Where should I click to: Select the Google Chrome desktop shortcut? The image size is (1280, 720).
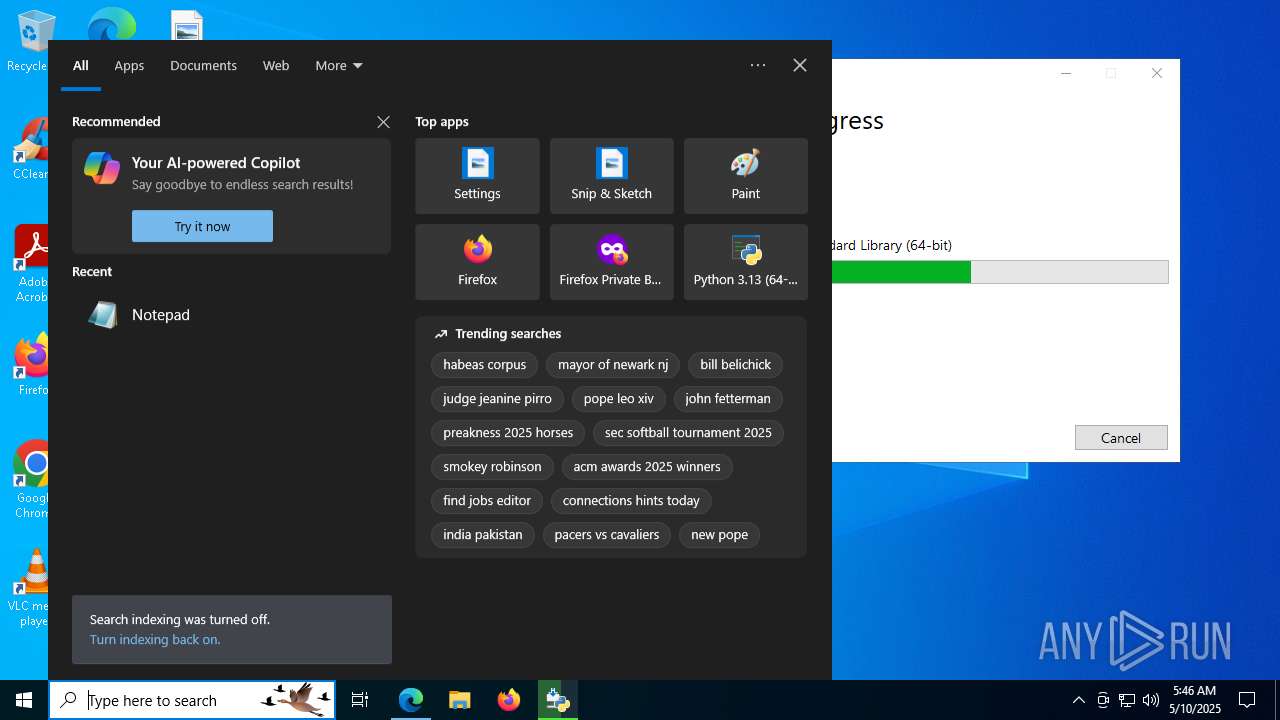[32, 480]
